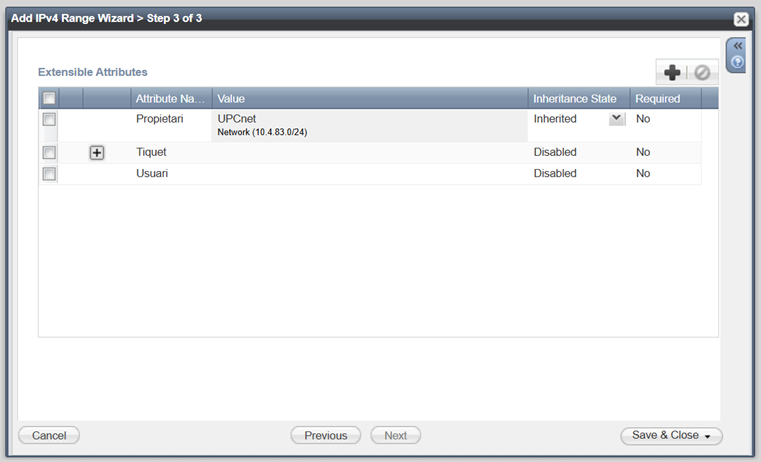Open the Inherited state dropdown arrow
Image resolution: width=761 pixels, height=462 pixels.
pos(617,118)
